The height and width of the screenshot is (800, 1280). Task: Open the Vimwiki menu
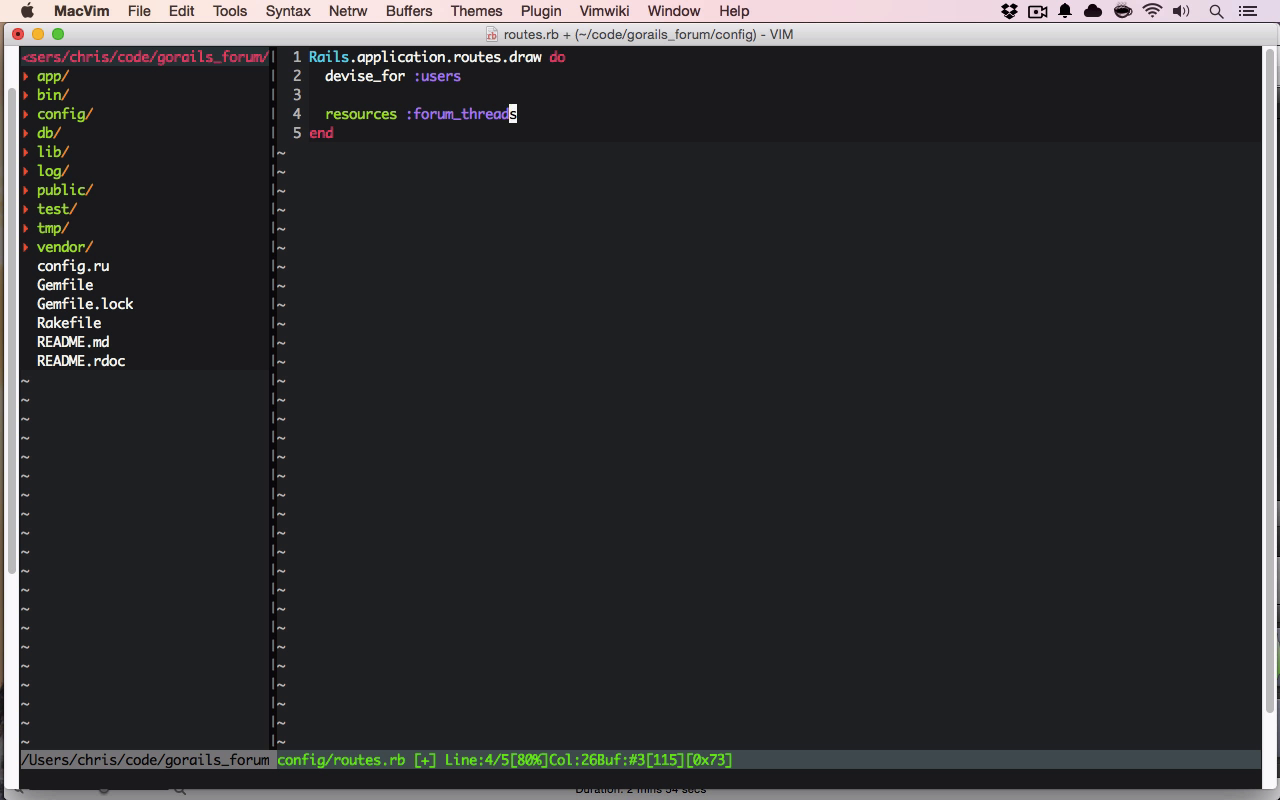point(604,11)
